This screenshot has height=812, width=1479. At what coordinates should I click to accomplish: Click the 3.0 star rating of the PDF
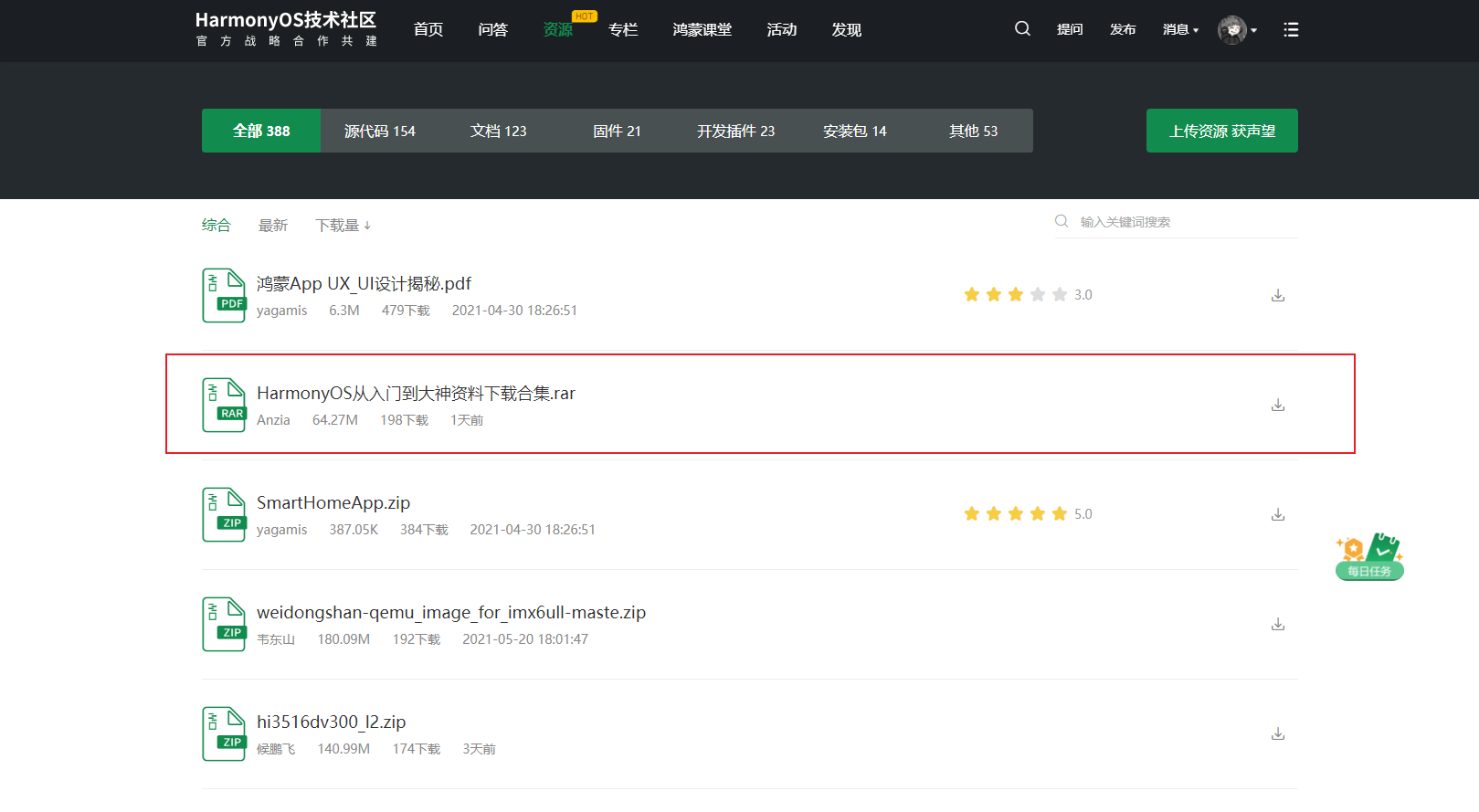[1028, 294]
